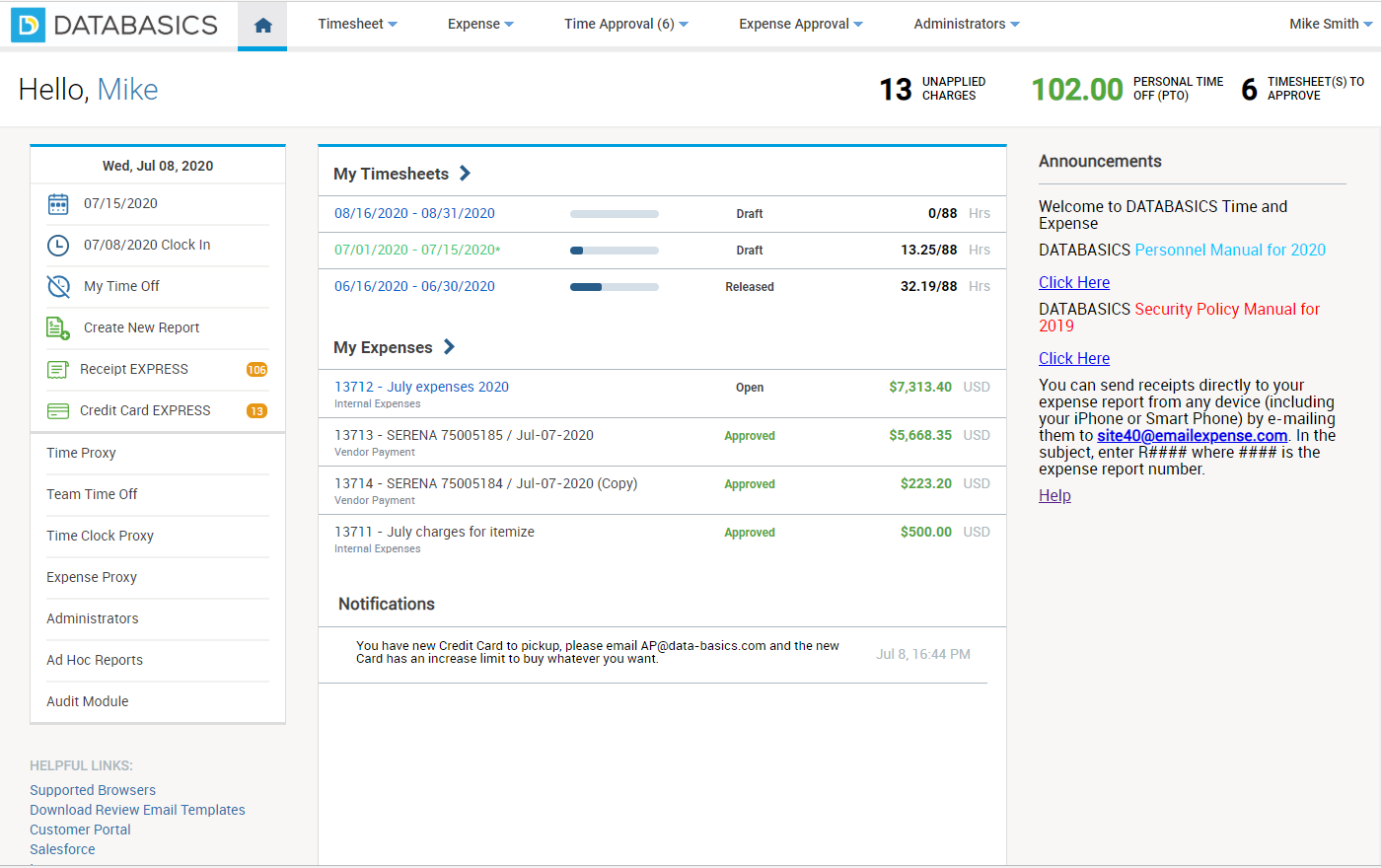Click the Create New Report icon
Screen dimensions: 1381x868
pyautogui.click(x=58, y=327)
